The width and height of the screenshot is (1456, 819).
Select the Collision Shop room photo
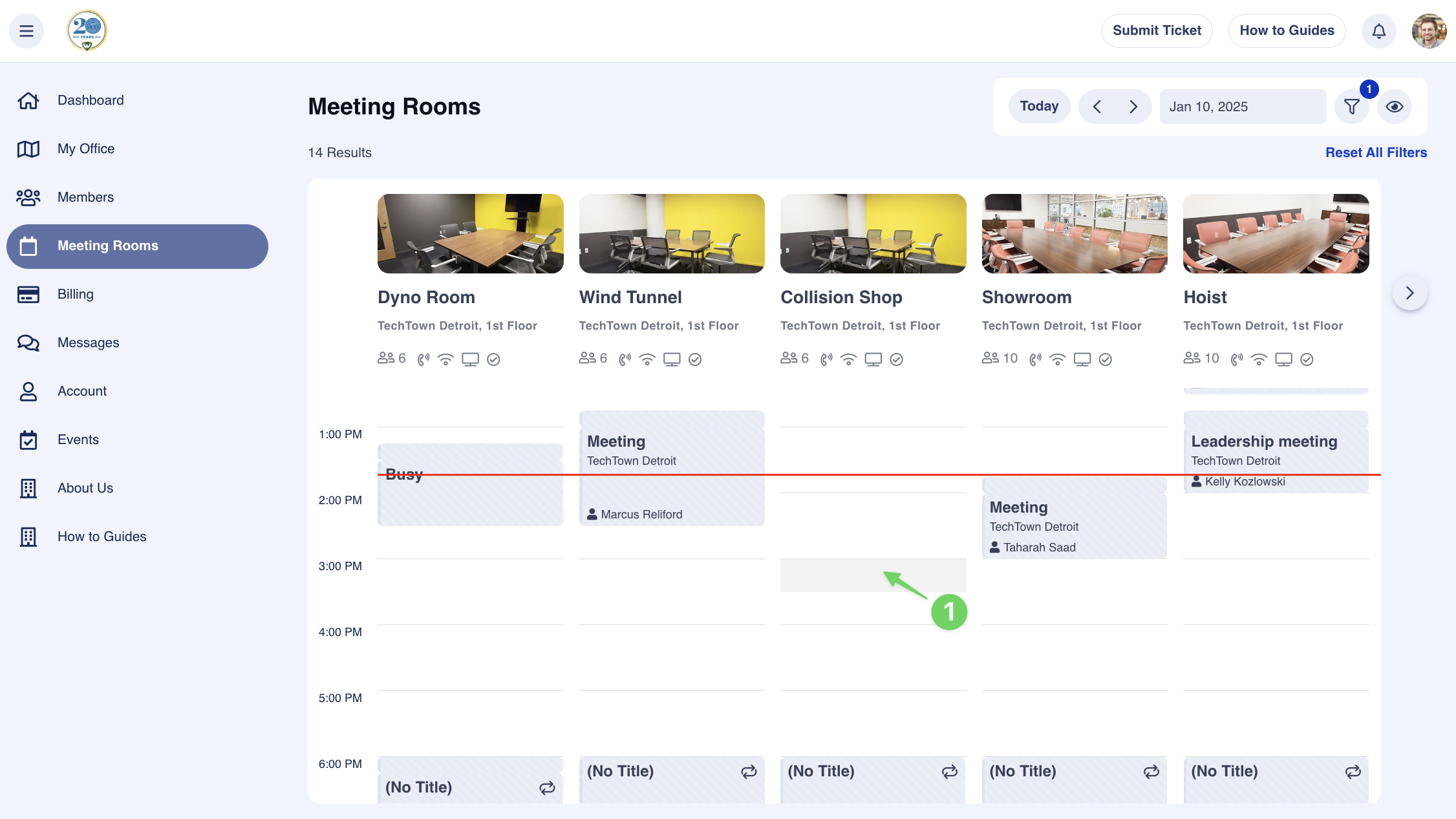click(873, 233)
